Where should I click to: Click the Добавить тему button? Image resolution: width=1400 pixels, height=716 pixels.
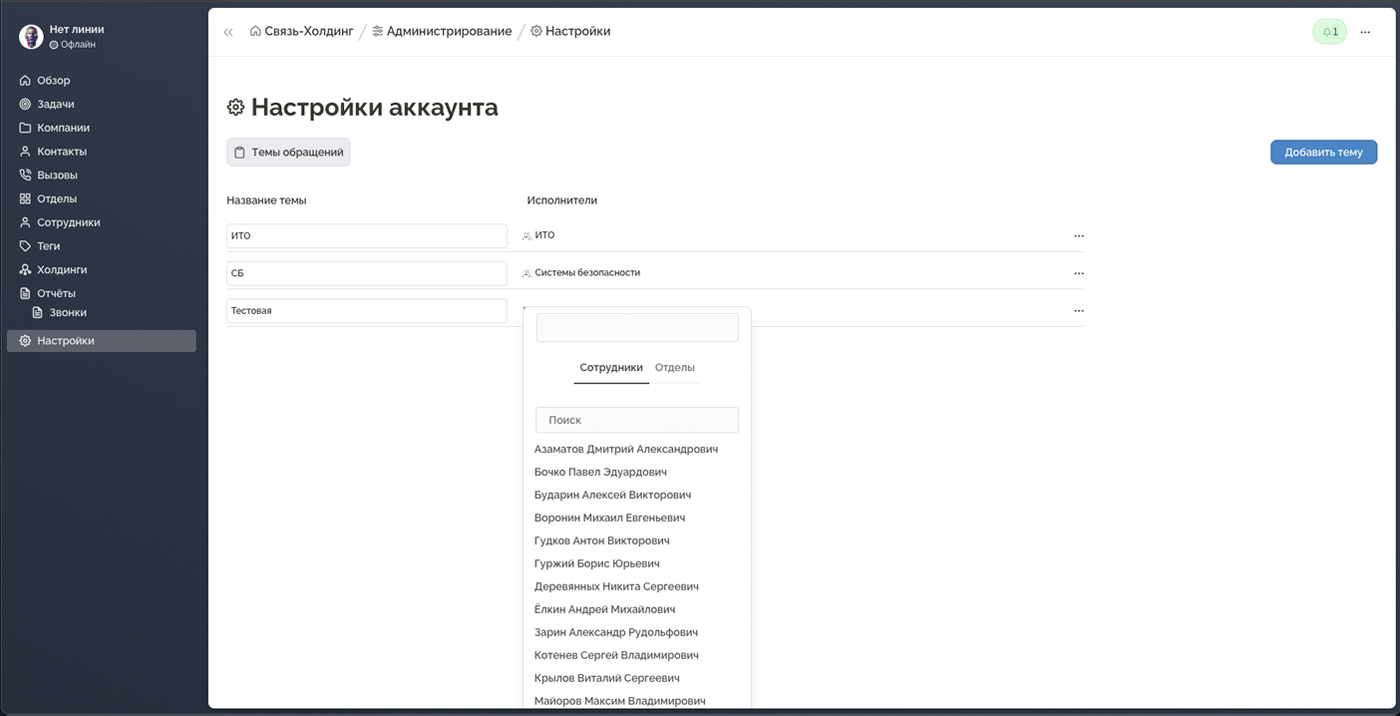coord(1323,152)
